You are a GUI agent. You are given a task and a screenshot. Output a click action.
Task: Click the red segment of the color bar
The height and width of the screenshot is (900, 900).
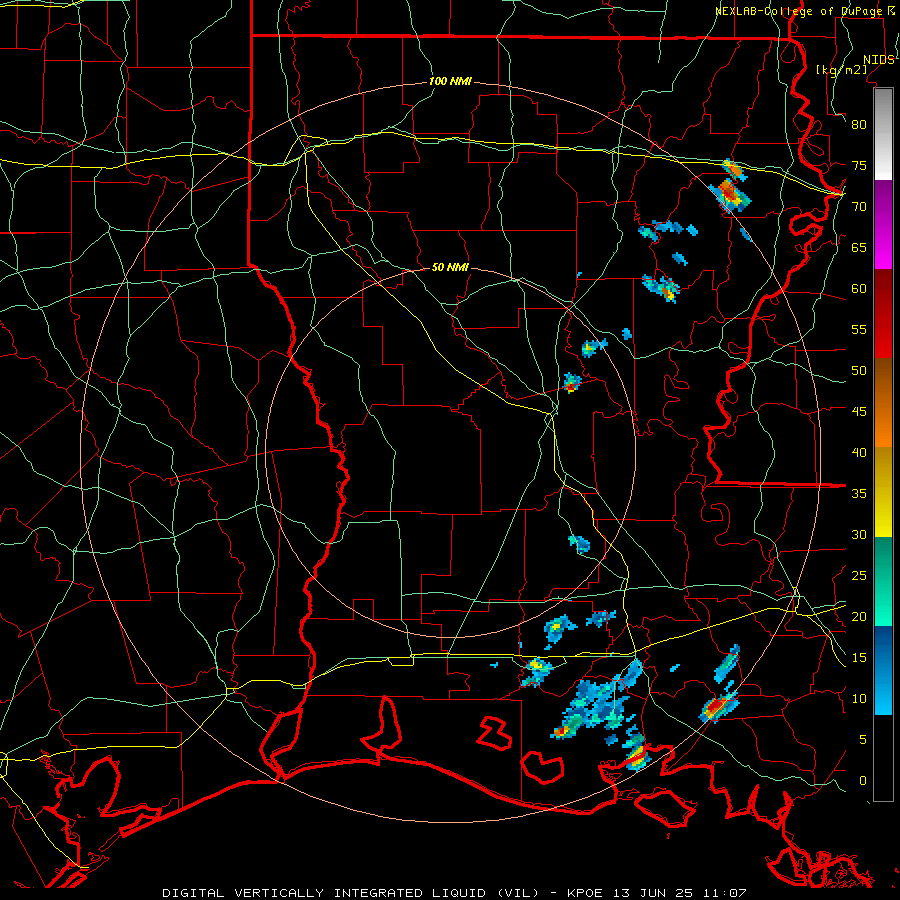click(x=883, y=314)
